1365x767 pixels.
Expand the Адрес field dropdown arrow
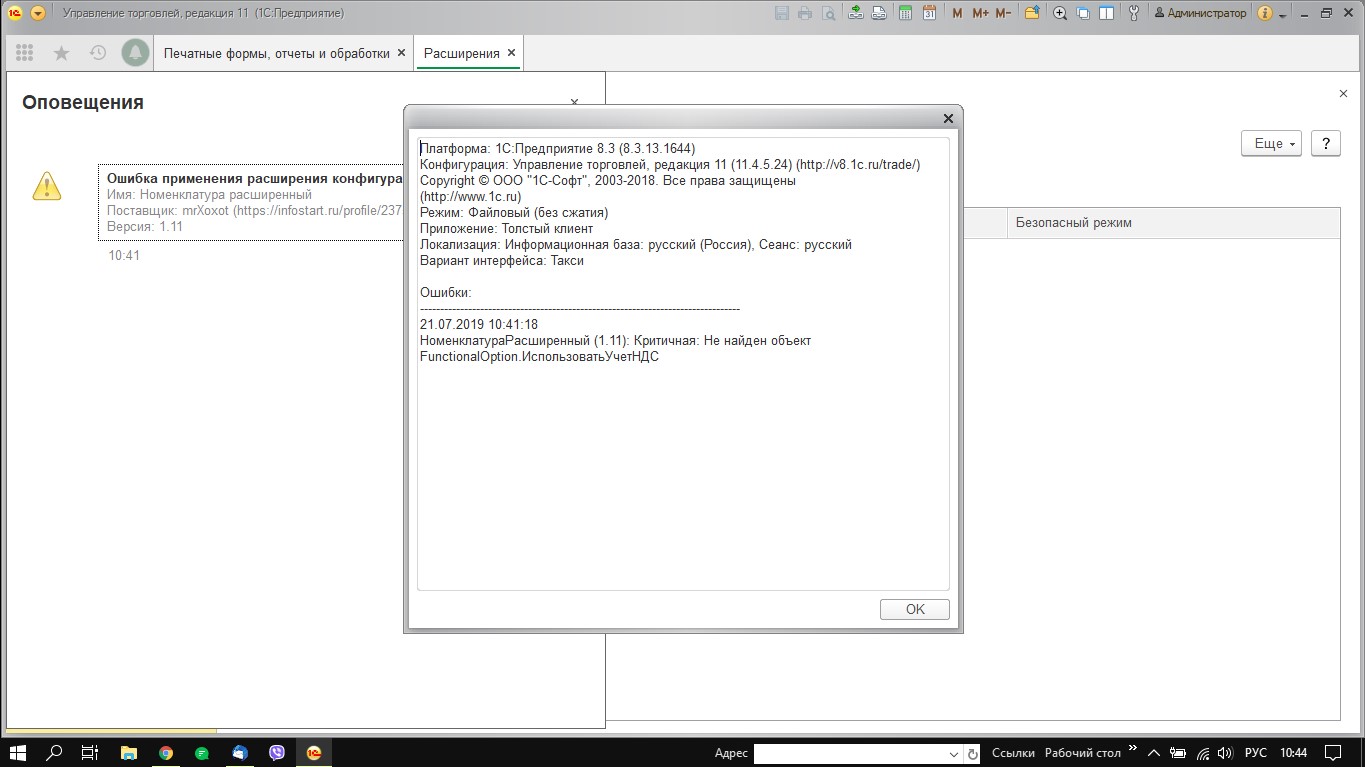[953, 754]
